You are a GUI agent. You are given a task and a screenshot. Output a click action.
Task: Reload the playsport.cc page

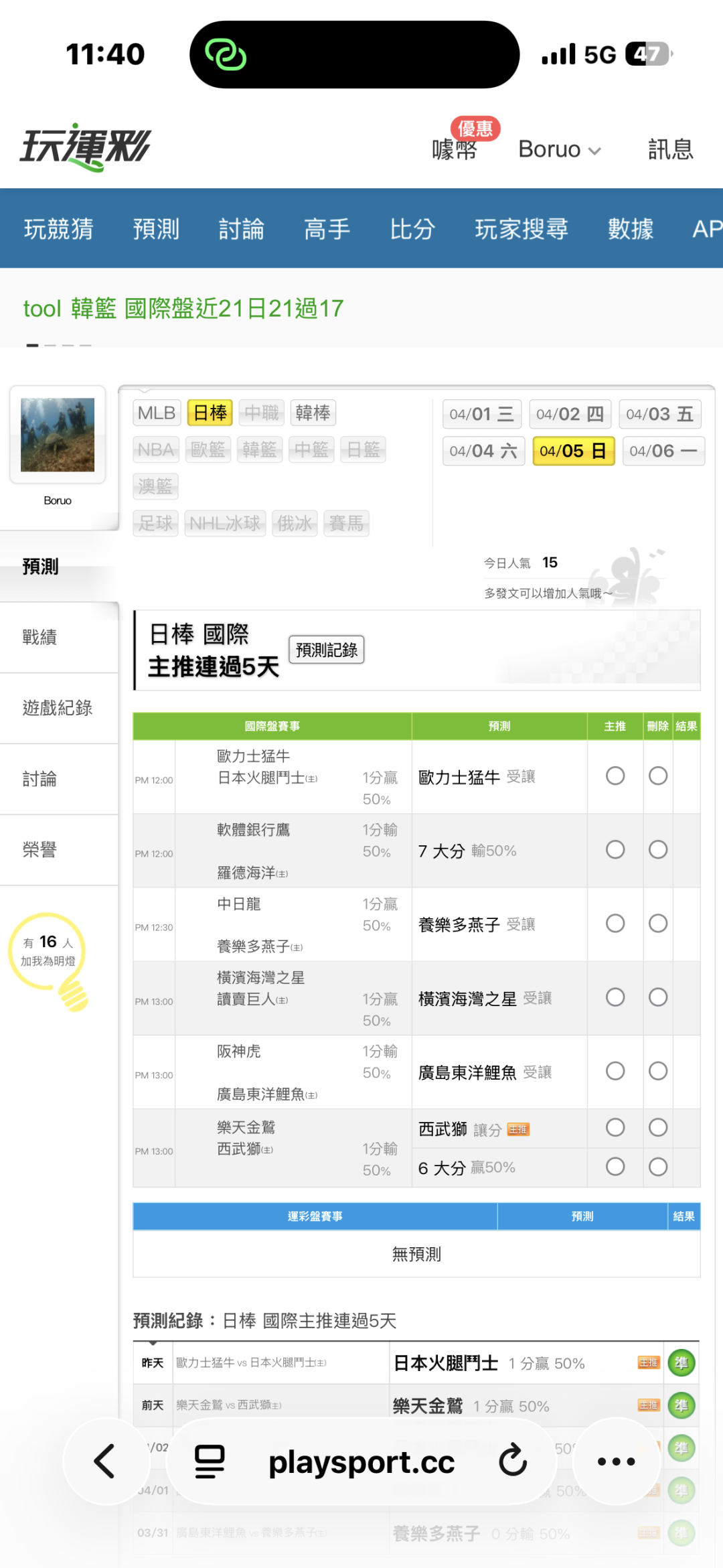[513, 1462]
